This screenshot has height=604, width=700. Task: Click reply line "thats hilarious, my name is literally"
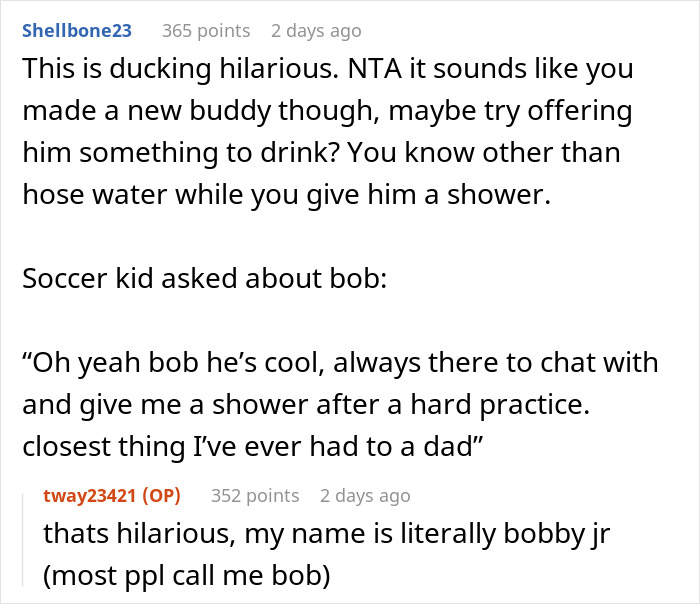point(326,533)
